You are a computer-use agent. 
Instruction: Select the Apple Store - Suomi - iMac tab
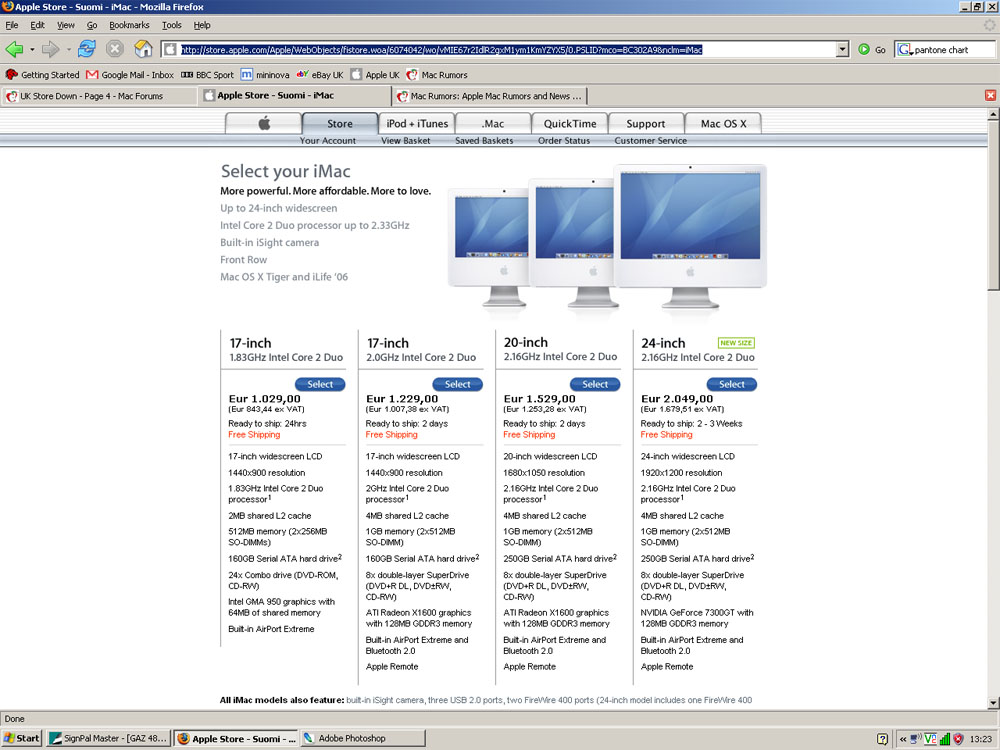point(295,95)
